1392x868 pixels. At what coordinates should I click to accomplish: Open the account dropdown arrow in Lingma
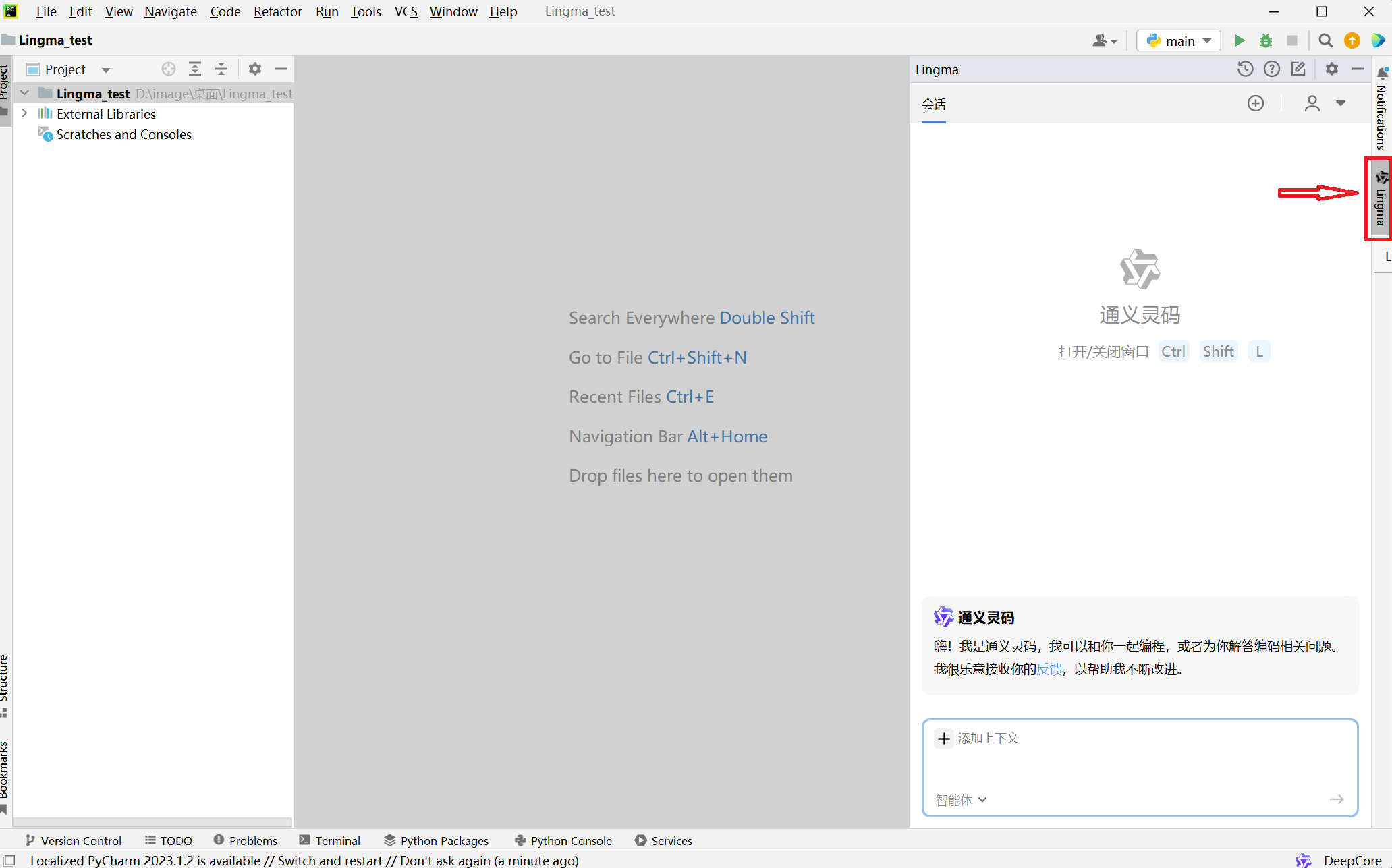click(1341, 103)
